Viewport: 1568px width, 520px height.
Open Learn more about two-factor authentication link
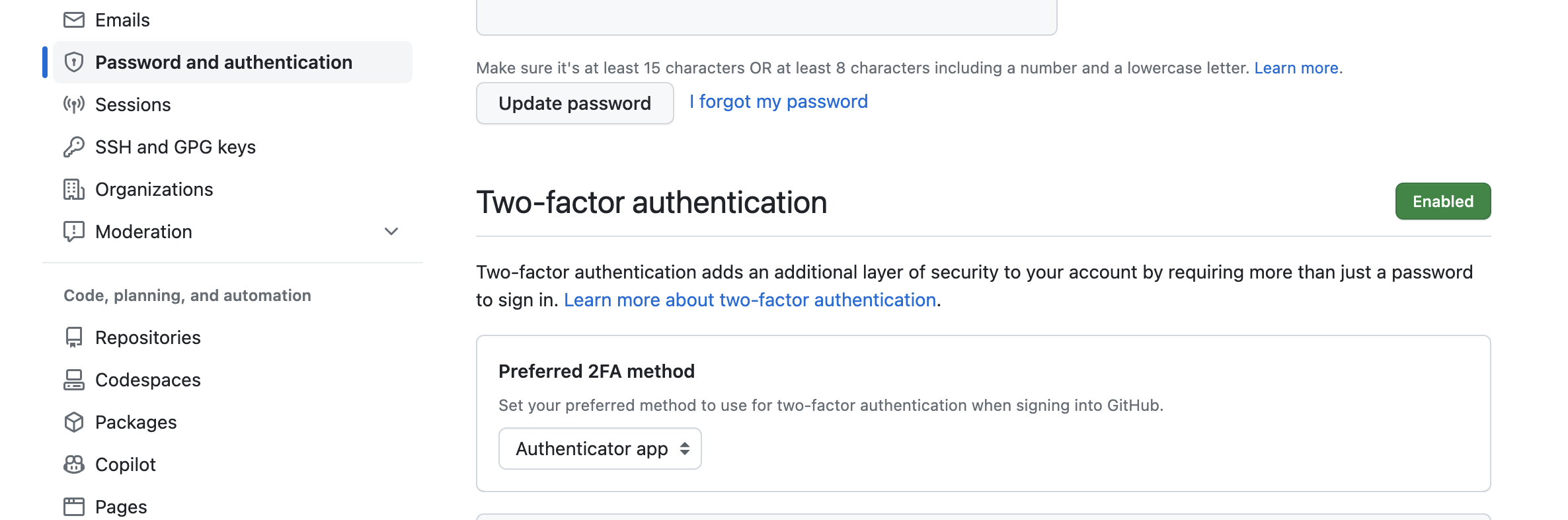[750, 300]
